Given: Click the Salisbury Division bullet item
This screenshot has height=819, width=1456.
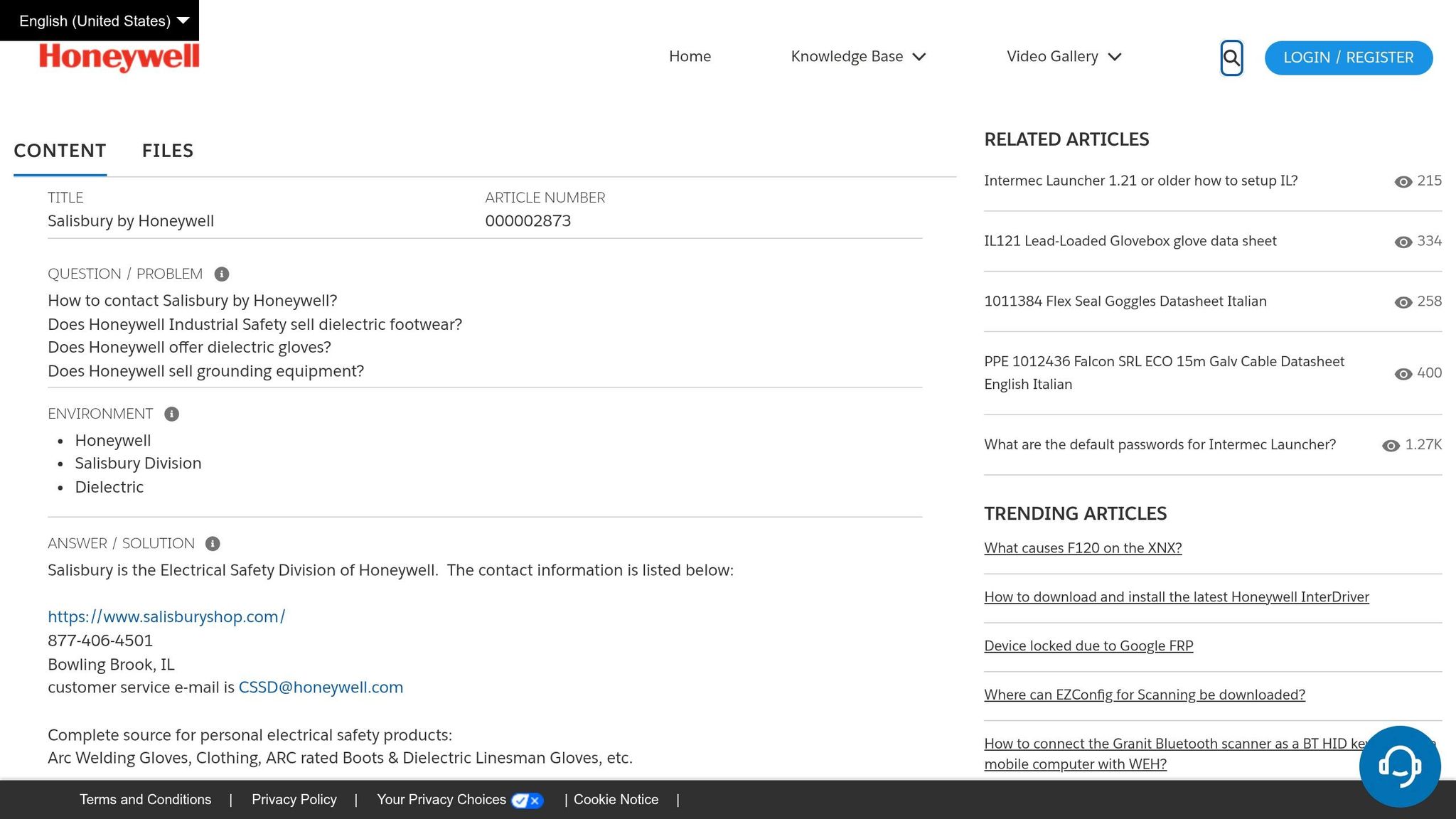Looking at the screenshot, I should [x=138, y=464].
